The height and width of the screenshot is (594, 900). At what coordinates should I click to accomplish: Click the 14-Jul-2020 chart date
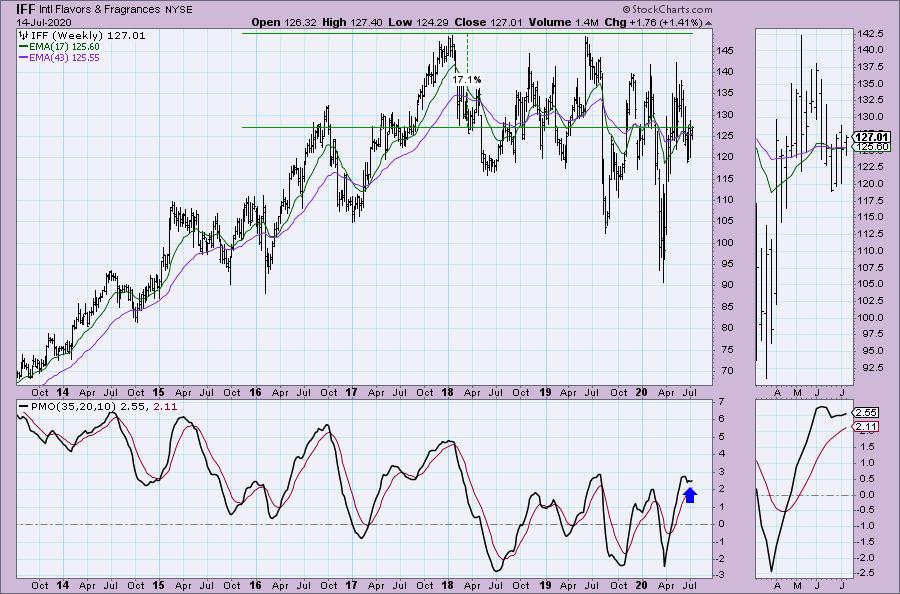pos(44,22)
